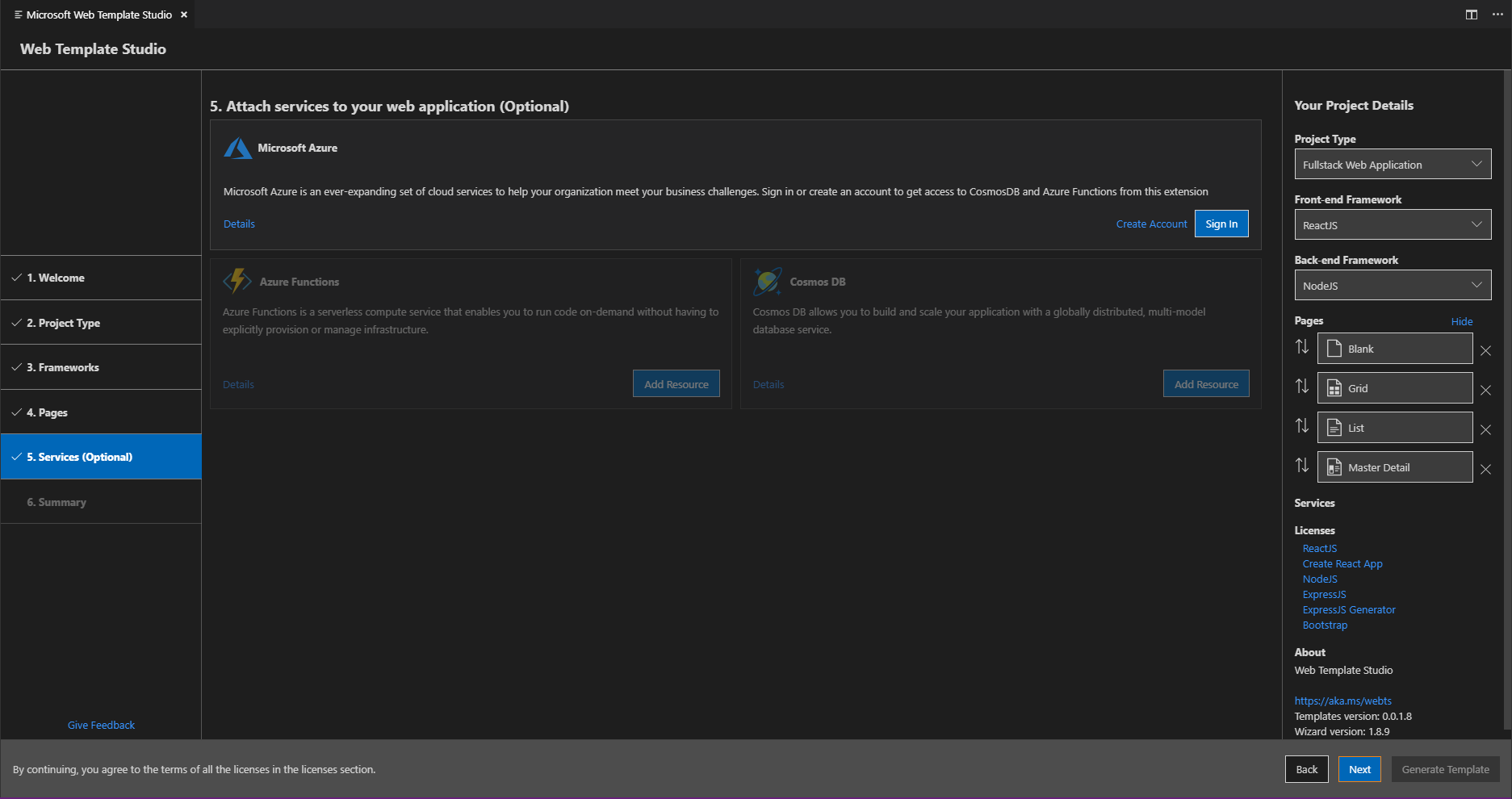The width and height of the screenshot is (1512, 799).
Task: Open the NodeJS license link
Action: pyautogui.click(x=1320, y=579)
